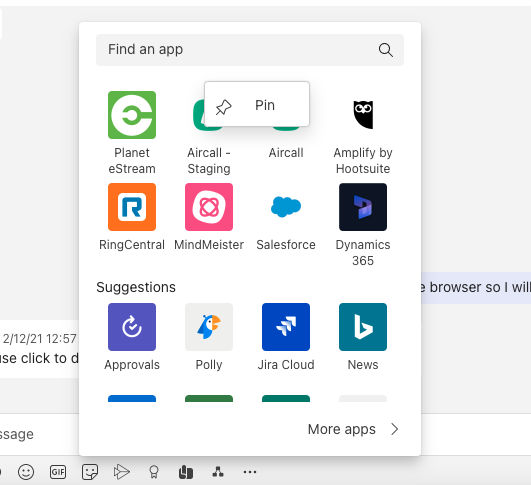This screenshot has width=531, height=485.
Task: Launch the MindMeister app
Action: click(209, 207)
